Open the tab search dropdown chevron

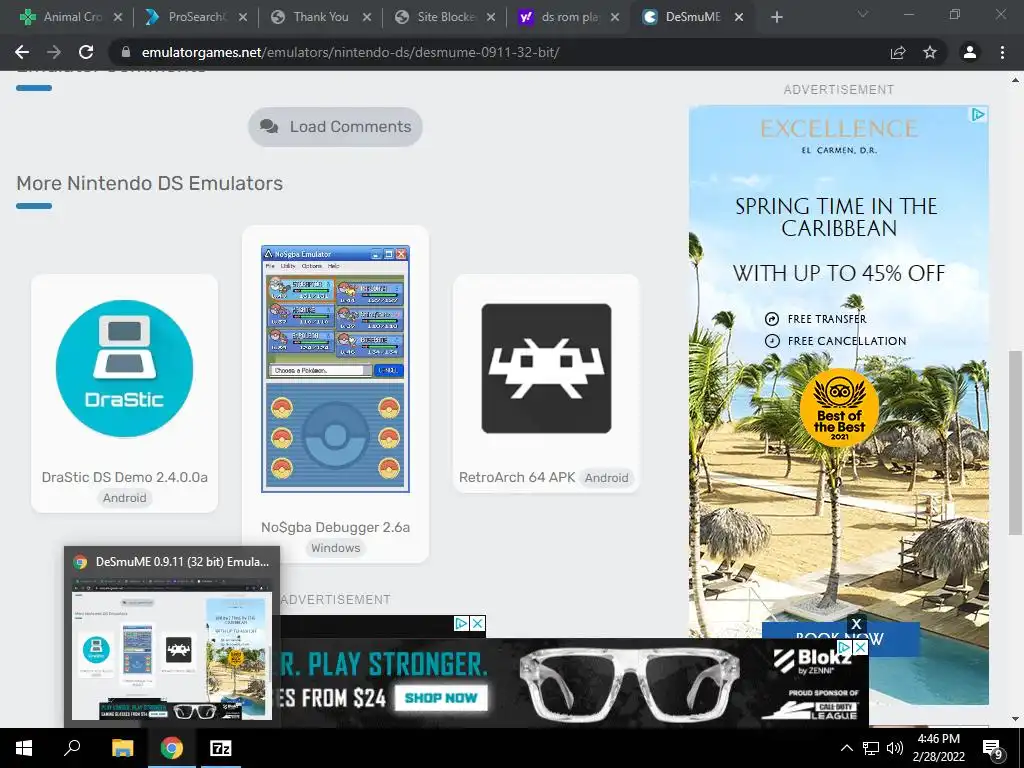(x=863, y=14)
